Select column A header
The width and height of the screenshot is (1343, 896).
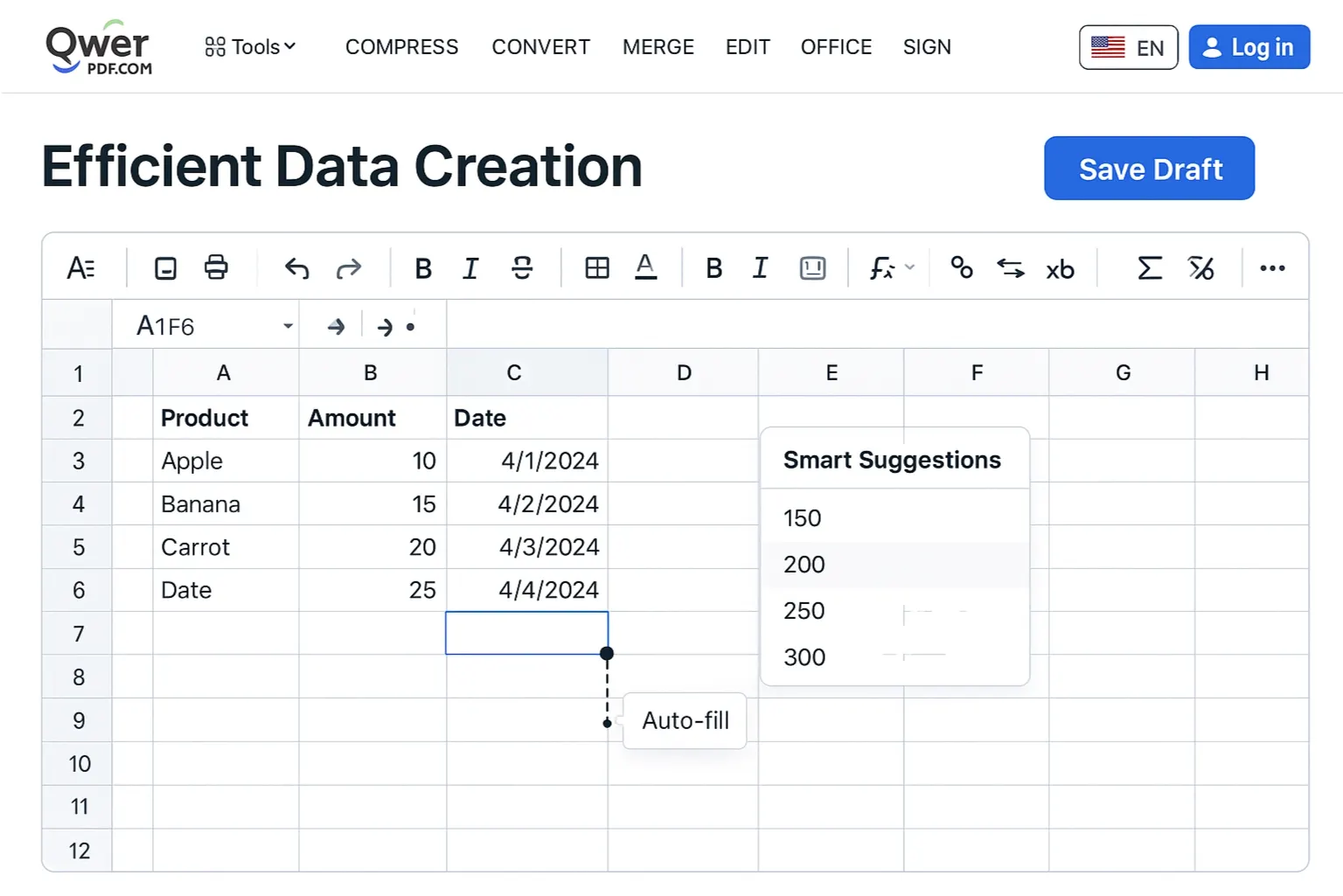(226, 372)
